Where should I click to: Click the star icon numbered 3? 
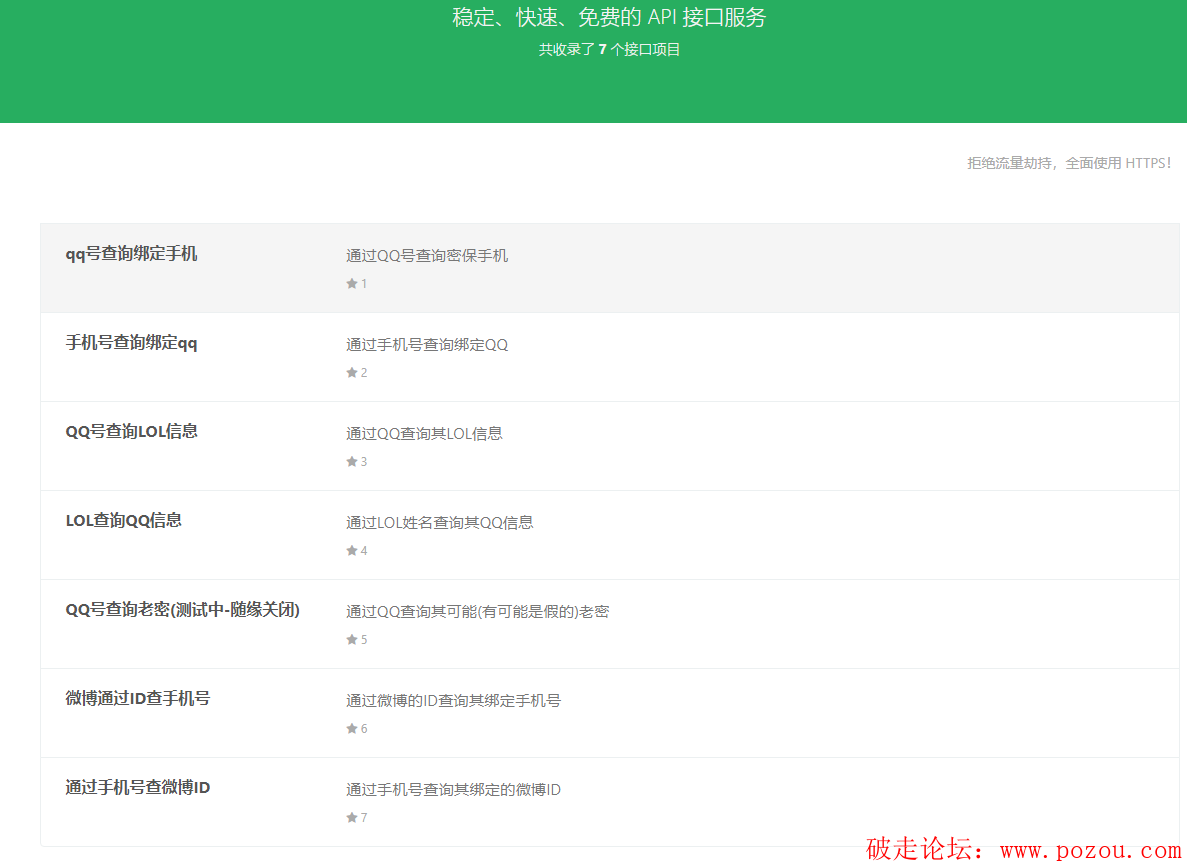pyautogui.click(x=352, y=462)
